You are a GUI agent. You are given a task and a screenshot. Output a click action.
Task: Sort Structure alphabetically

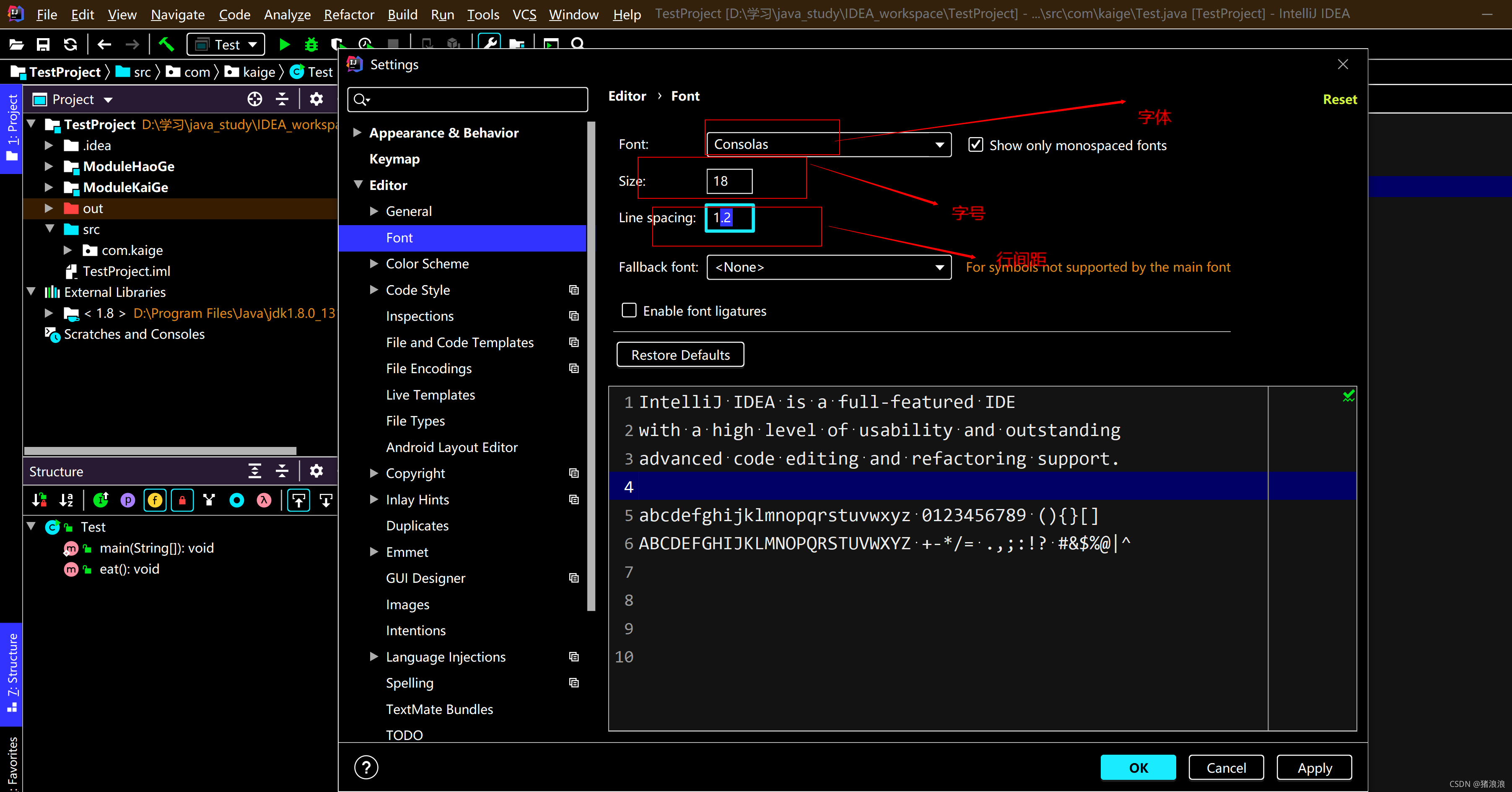[x=67, y=500]
